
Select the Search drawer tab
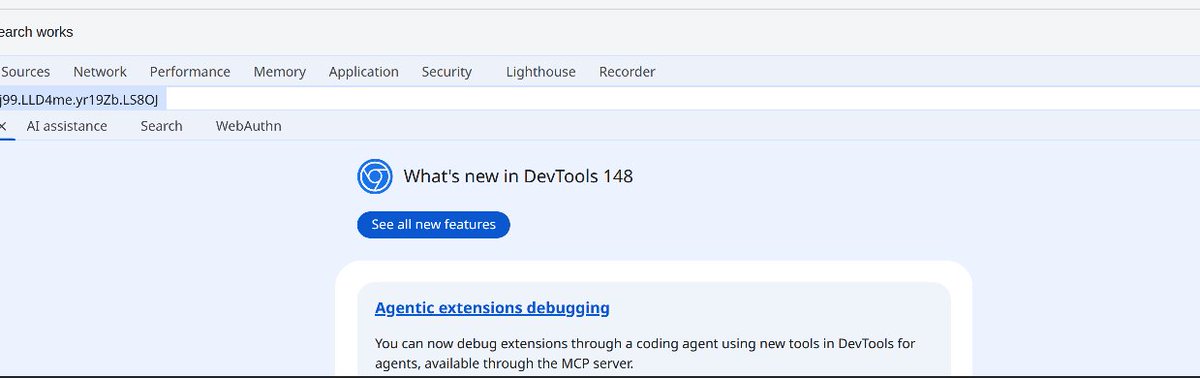161,126
